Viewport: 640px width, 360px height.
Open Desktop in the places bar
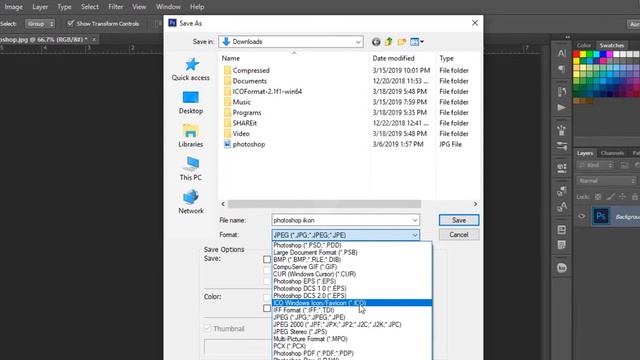(191, 103)
